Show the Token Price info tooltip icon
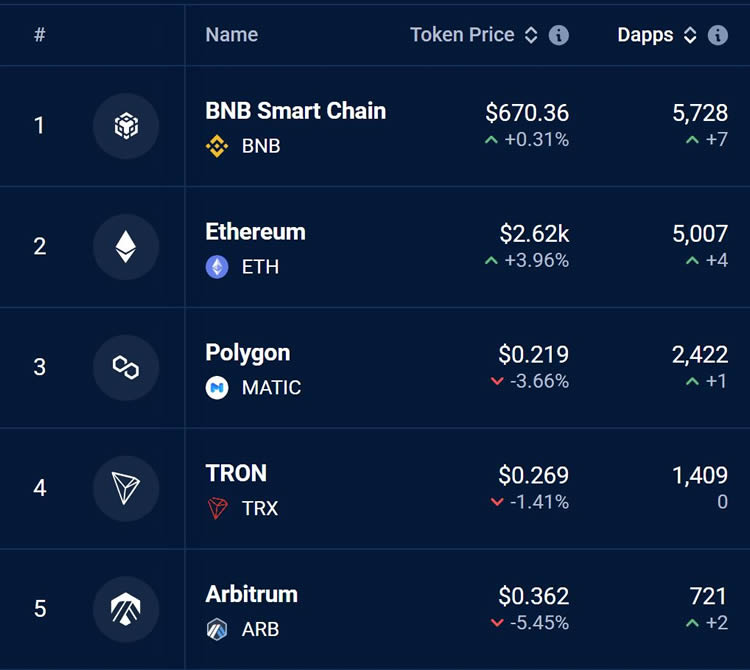750x670 pixels. (x=559, y=35)
